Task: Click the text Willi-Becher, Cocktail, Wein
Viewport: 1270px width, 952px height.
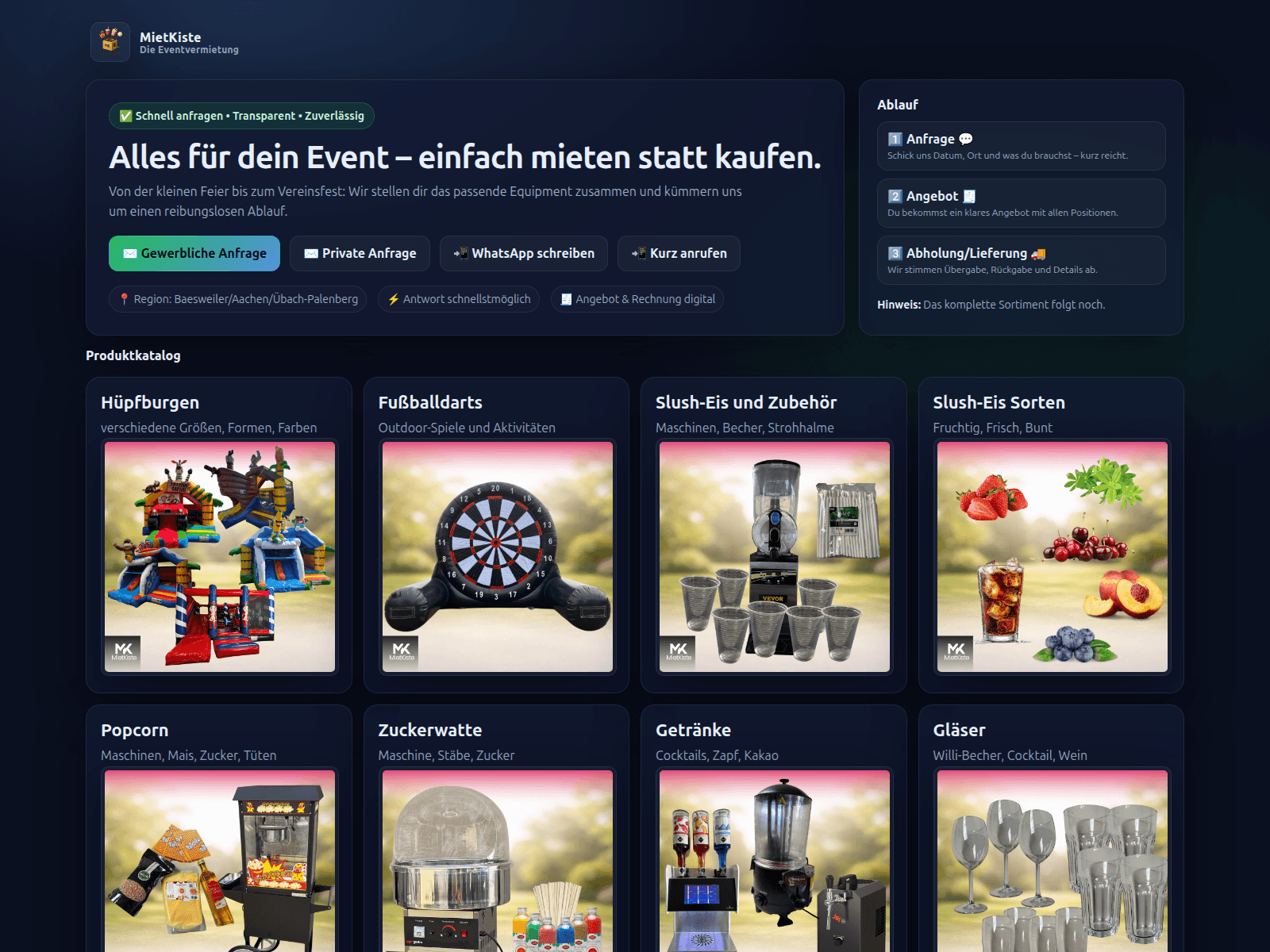Action: pyautogui.click(x=1010, y=755)
